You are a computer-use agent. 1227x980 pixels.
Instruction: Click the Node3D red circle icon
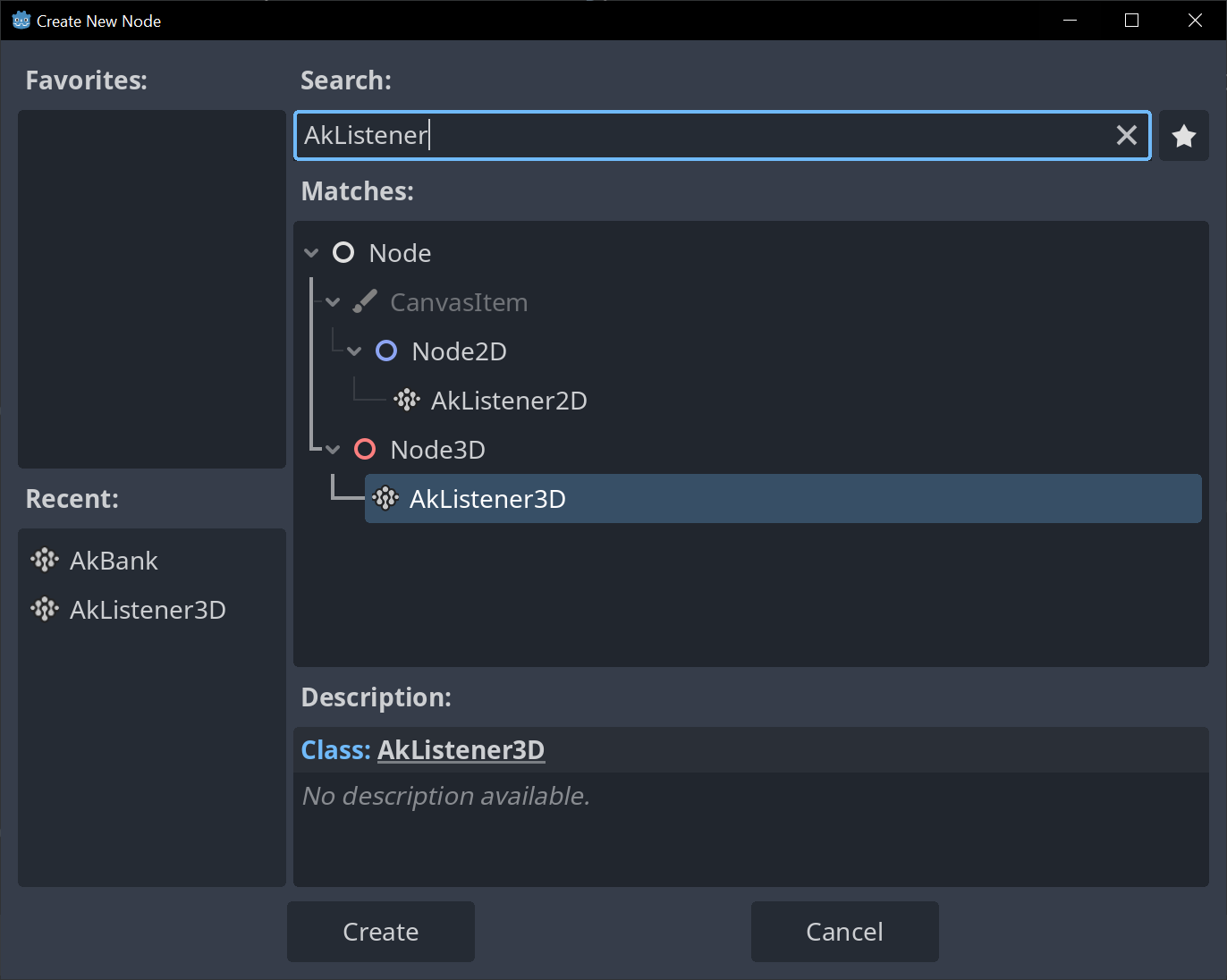365,449
